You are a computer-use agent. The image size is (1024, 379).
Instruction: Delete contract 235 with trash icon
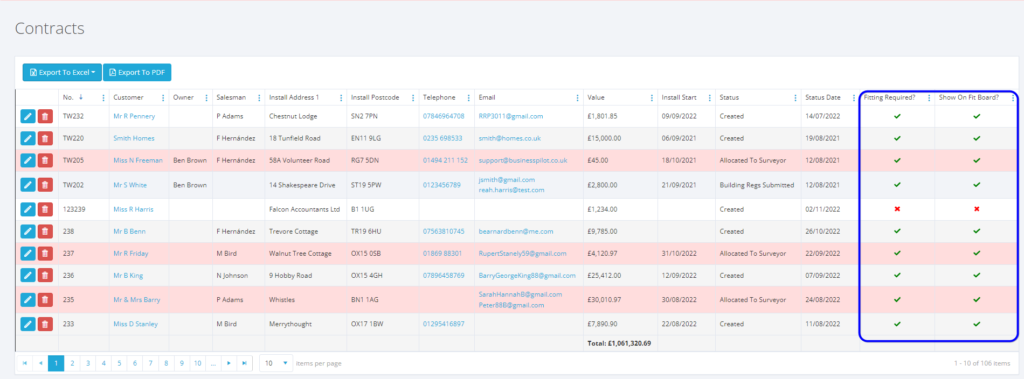[x=45, y=300]
